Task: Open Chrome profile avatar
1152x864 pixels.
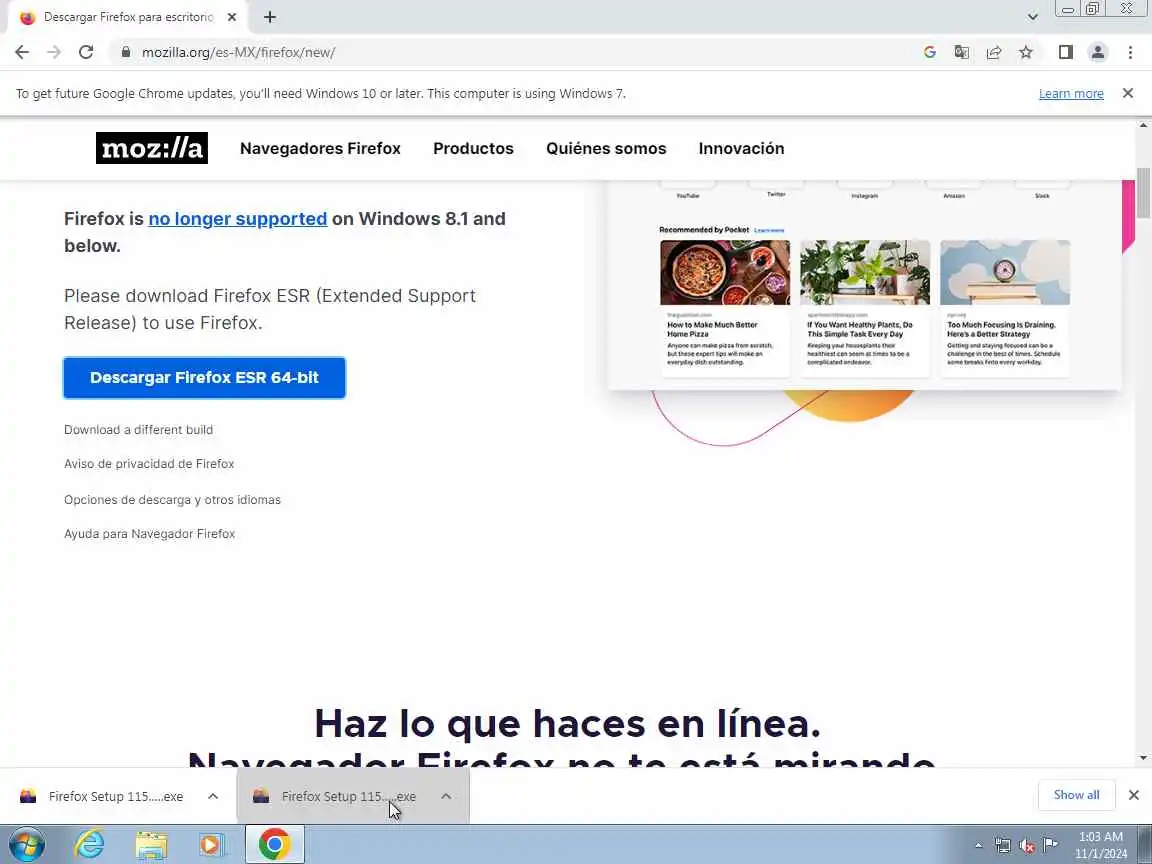Action: click(x=1098, y=52)
